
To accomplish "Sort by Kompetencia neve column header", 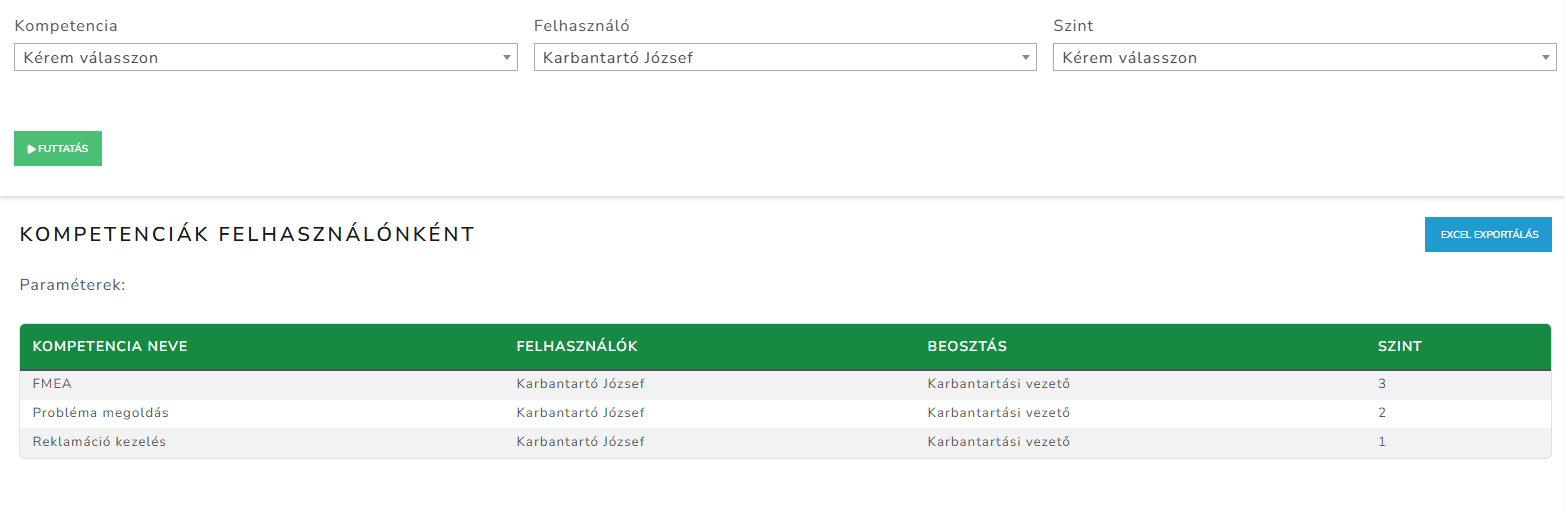I will (110, 346).
